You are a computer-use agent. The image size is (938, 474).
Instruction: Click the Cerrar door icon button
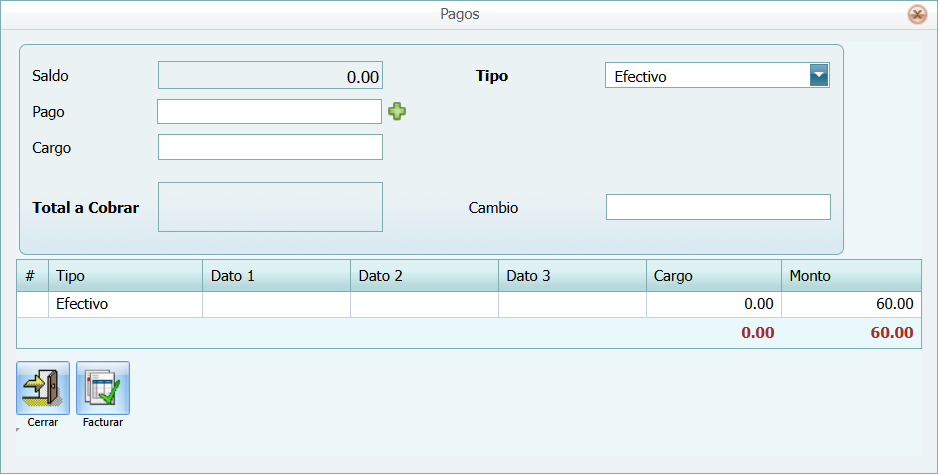tap(43, 388)
